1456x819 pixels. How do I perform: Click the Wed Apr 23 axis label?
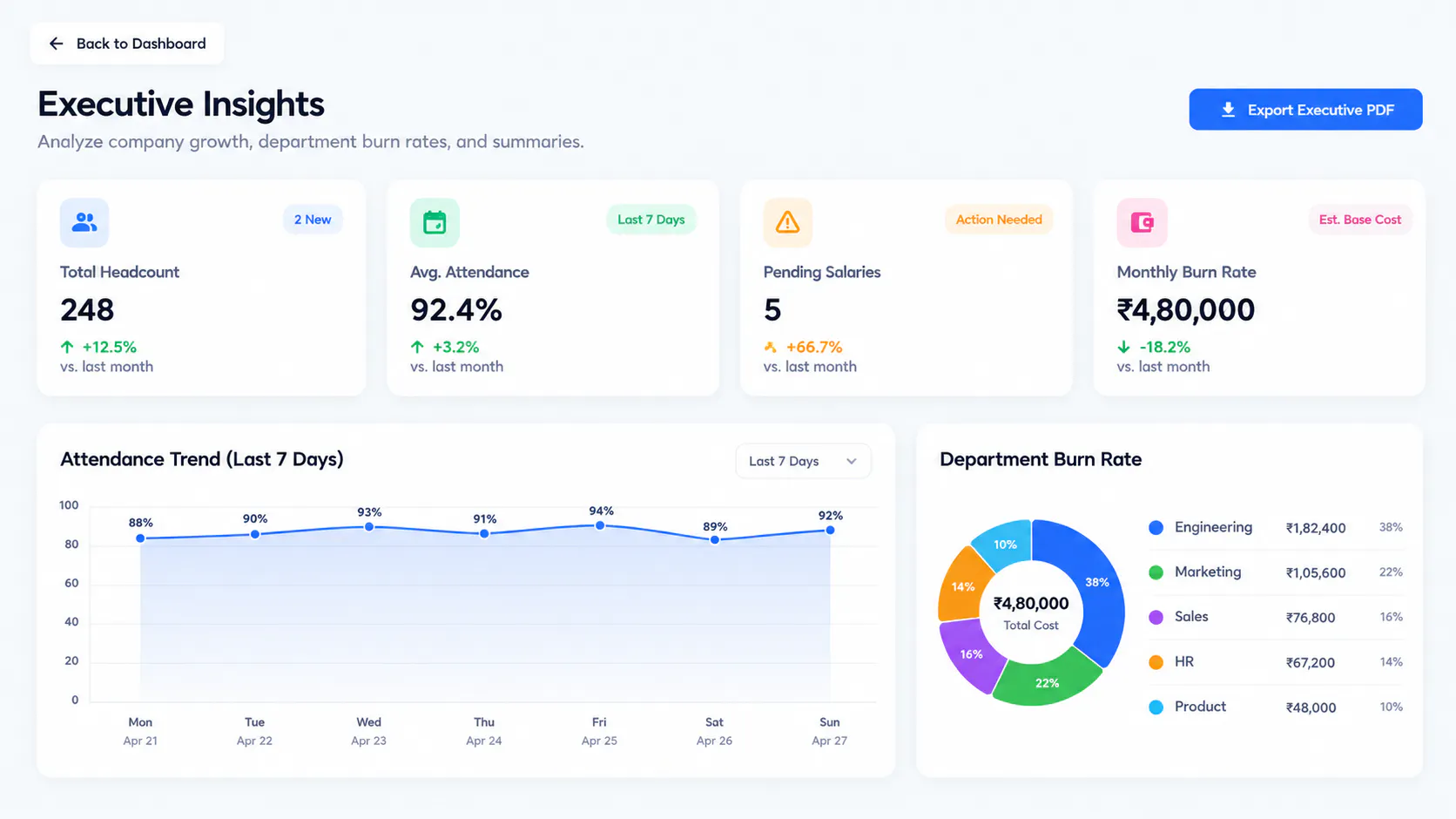coord(368,731)
